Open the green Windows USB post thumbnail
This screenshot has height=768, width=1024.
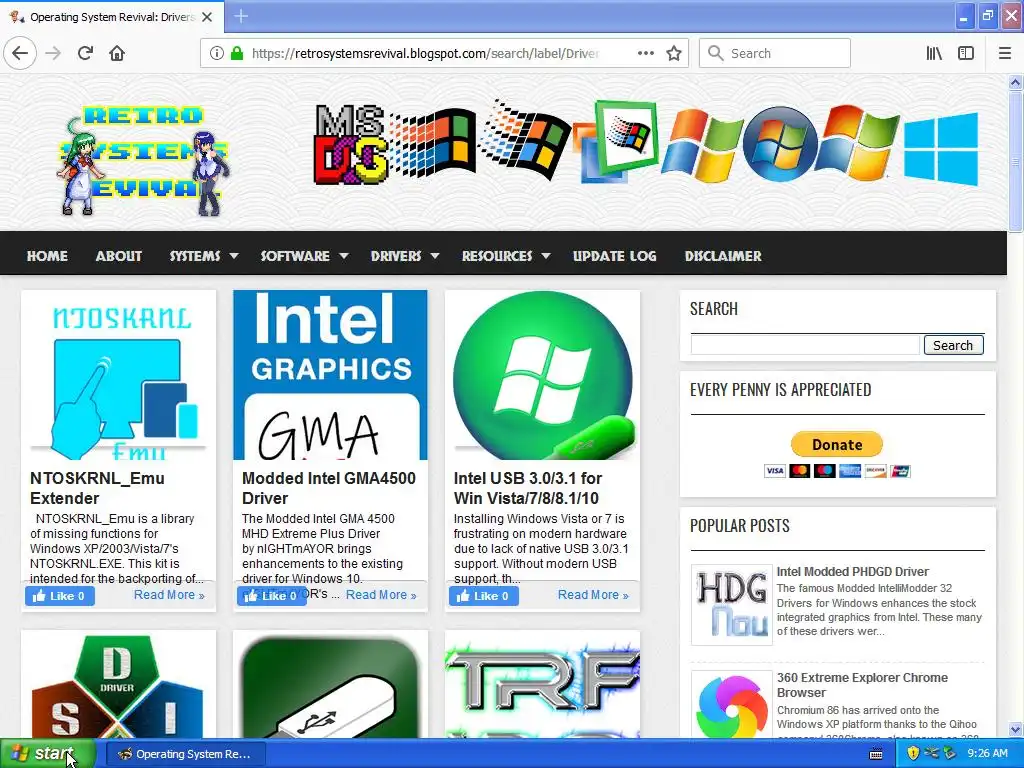tap(542, 376)
